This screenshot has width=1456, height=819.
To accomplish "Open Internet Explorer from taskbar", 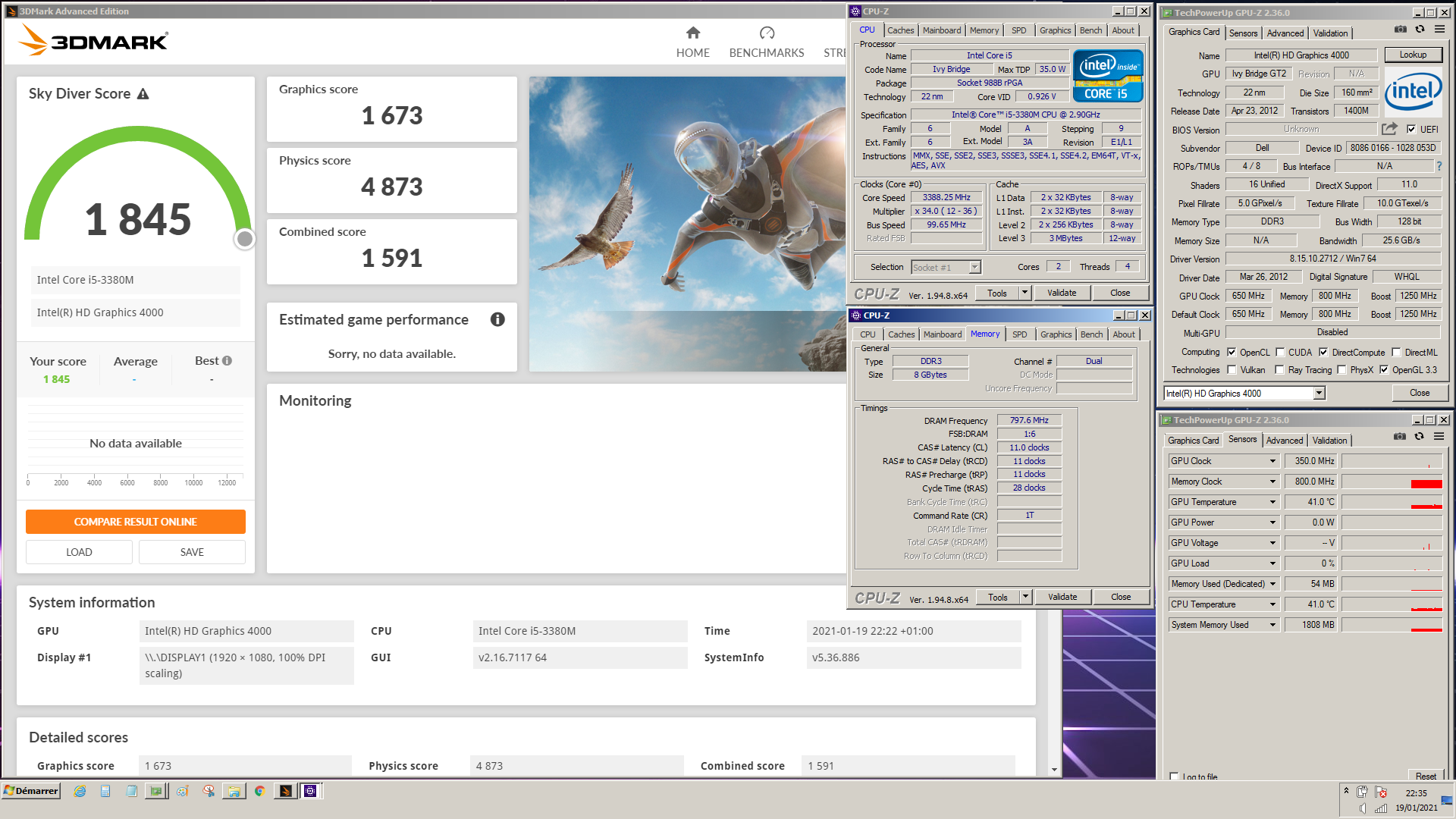I will click(x=80, y=791).
